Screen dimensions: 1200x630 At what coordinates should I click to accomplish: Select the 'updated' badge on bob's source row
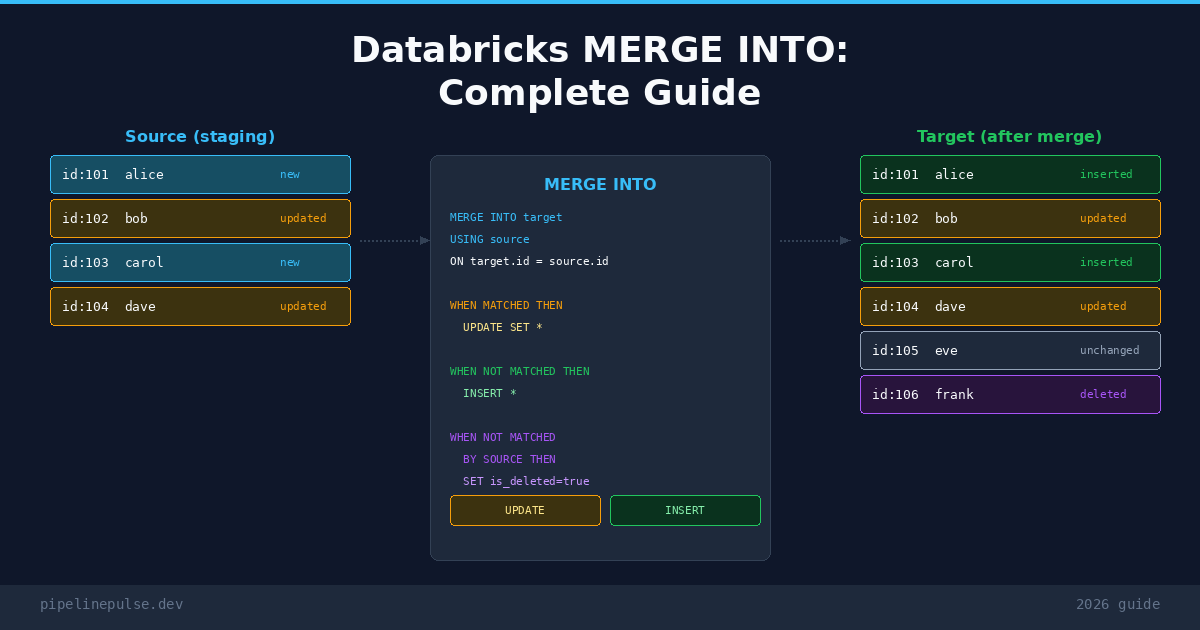point(304,218)
